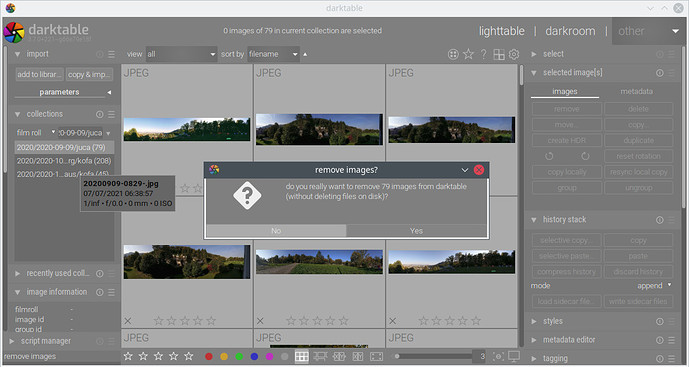The width and height of the screenshot is (689, 367).
Task: Expand the script manager module
Action: [x=12, y=341]
